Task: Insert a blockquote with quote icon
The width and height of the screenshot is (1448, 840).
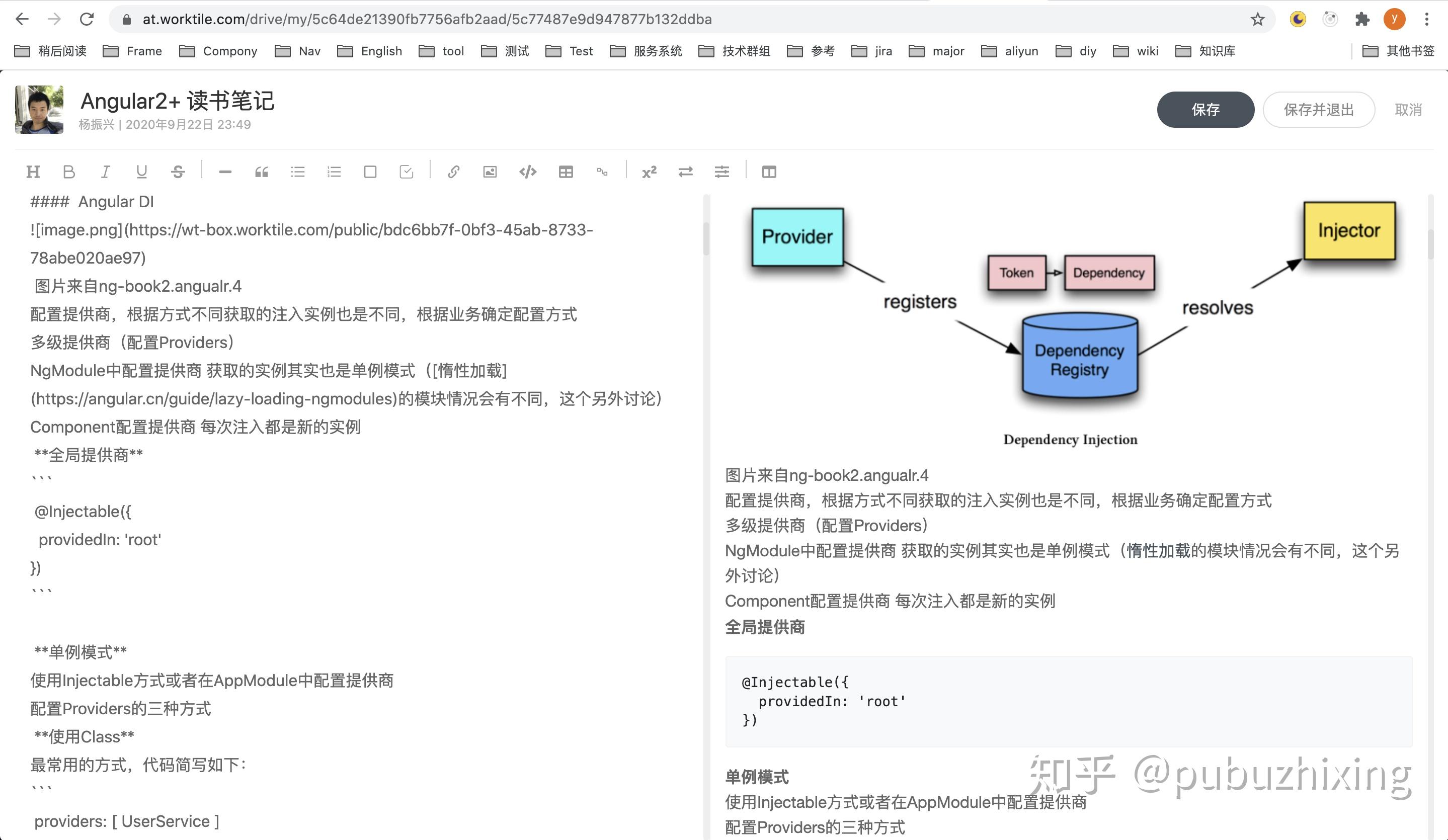Action: 262,172
